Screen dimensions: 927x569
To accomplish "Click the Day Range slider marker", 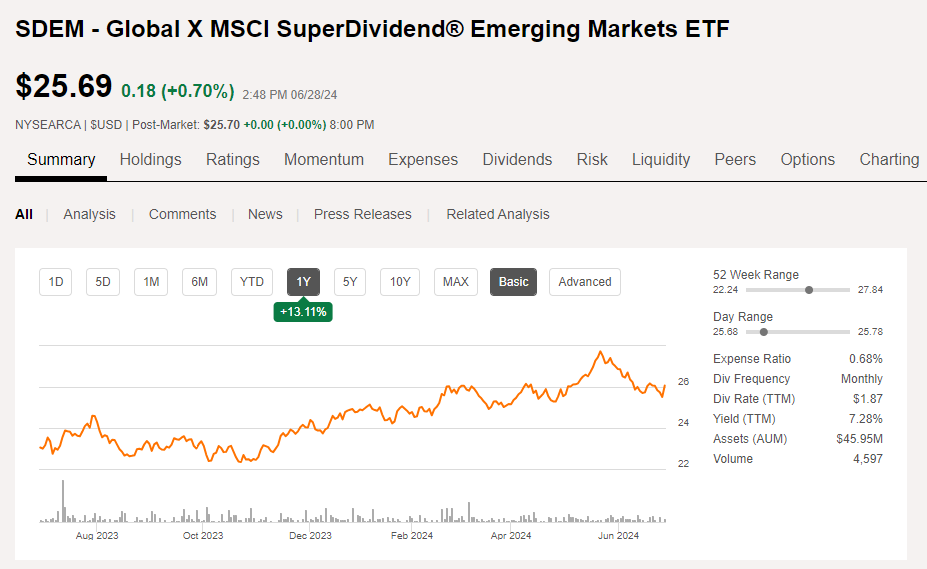I will 764,332.
